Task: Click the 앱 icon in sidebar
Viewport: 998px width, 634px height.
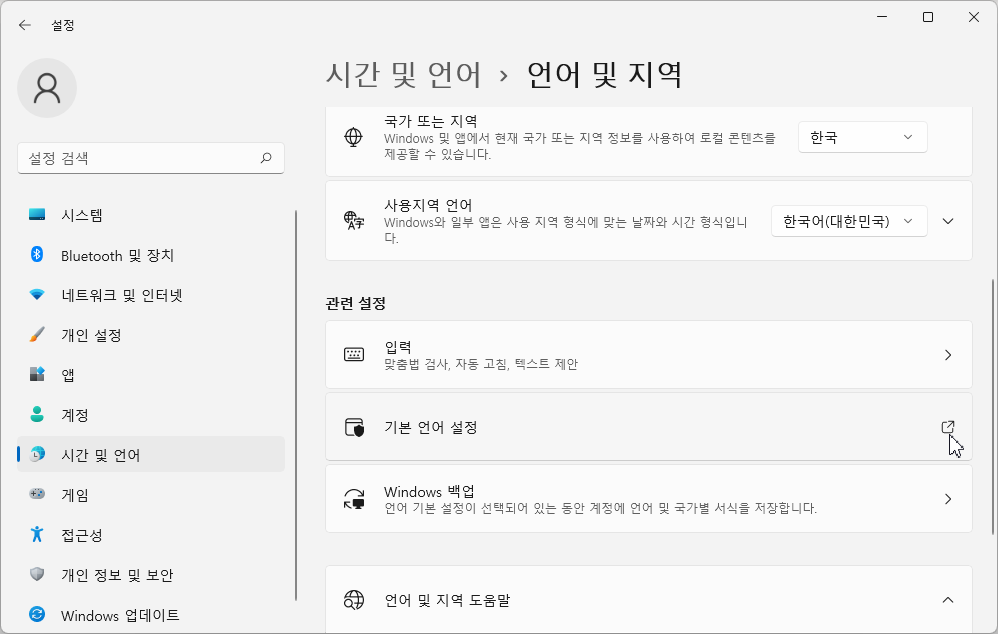Action: tap(37, 374)
